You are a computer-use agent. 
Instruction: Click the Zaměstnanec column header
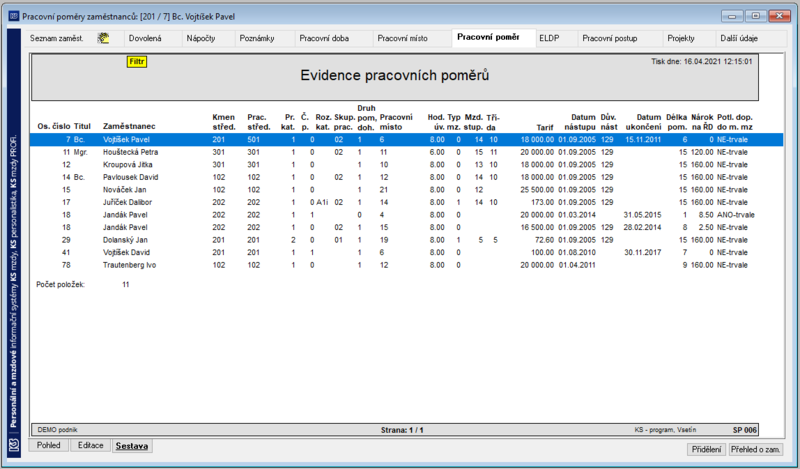pyautogui.click(x=129, y=127)
